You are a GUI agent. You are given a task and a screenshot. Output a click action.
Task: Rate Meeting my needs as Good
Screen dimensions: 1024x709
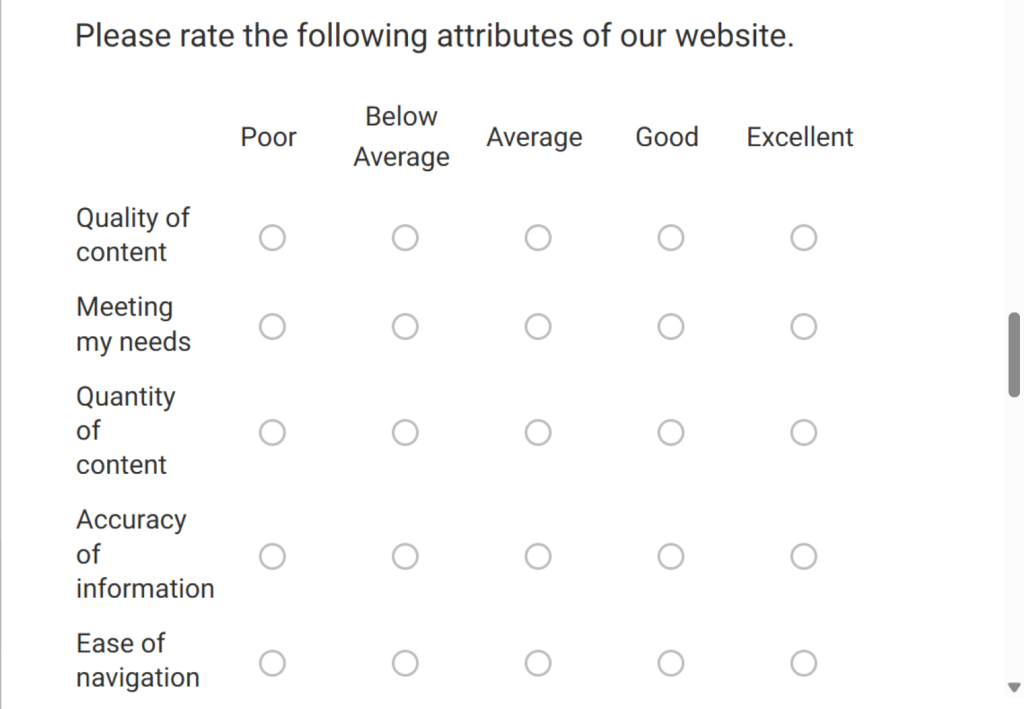pyautogui.click(x=671, y=327)
